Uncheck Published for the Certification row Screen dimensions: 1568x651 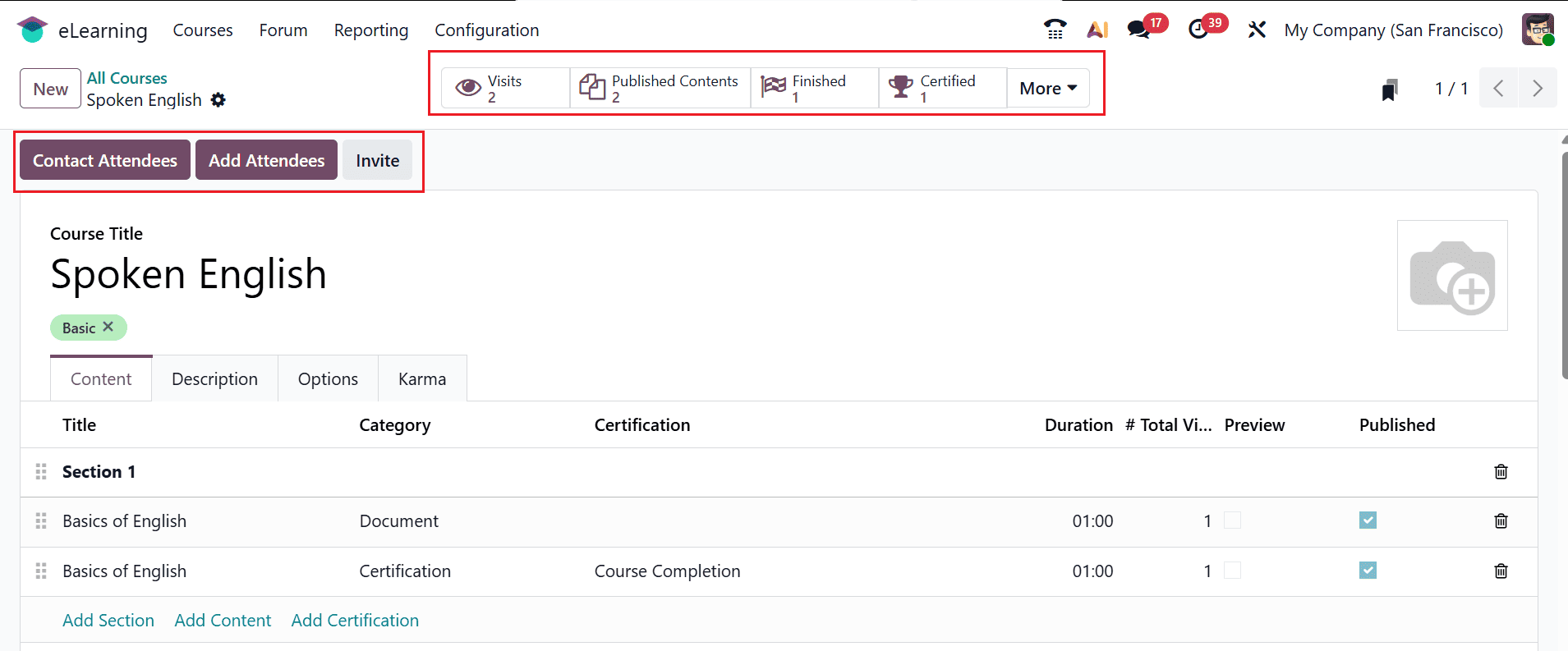tap(1368, 571)
